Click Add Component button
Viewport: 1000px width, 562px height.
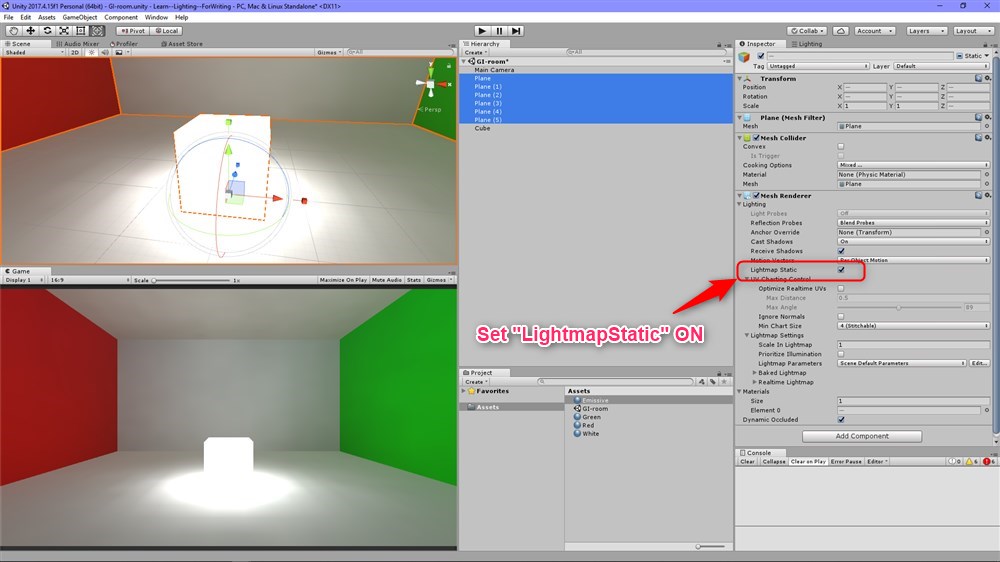[862, 436]
